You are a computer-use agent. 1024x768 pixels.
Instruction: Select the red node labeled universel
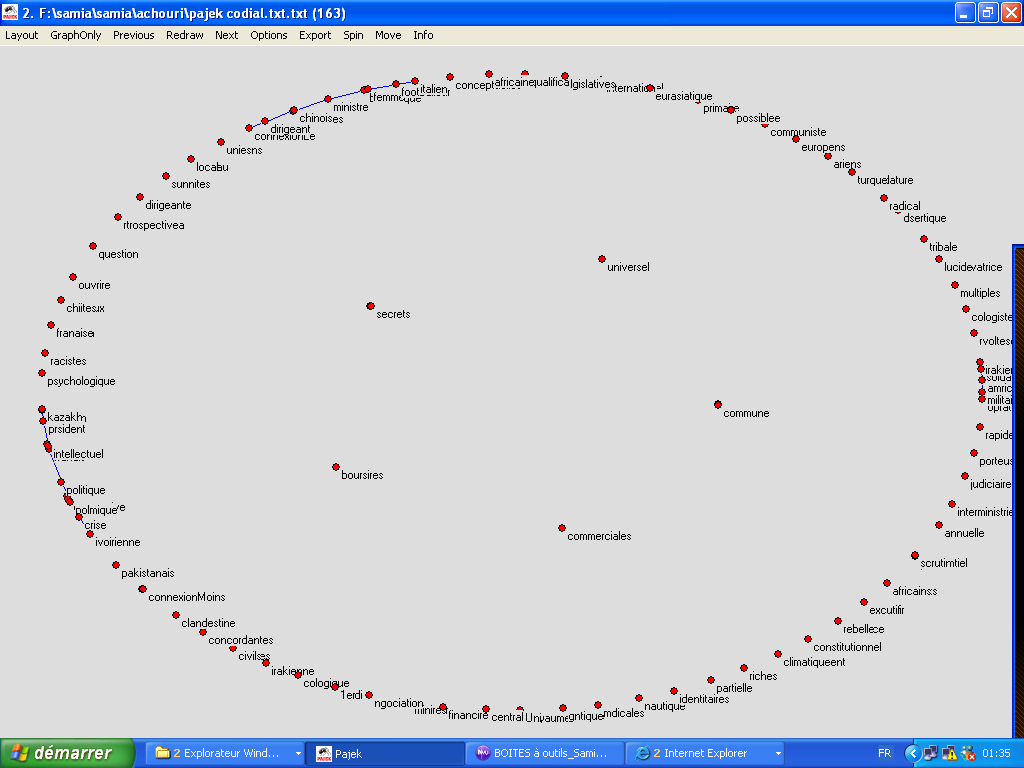coord(602,259)
